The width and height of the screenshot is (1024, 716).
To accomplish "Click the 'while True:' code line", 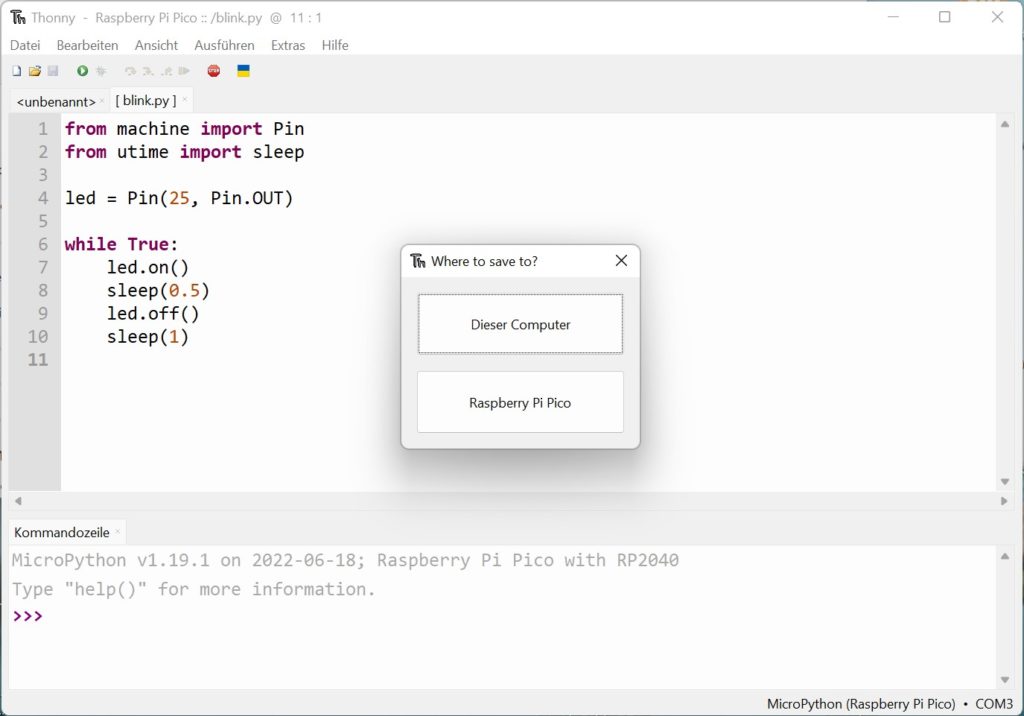I will [121, 244].
